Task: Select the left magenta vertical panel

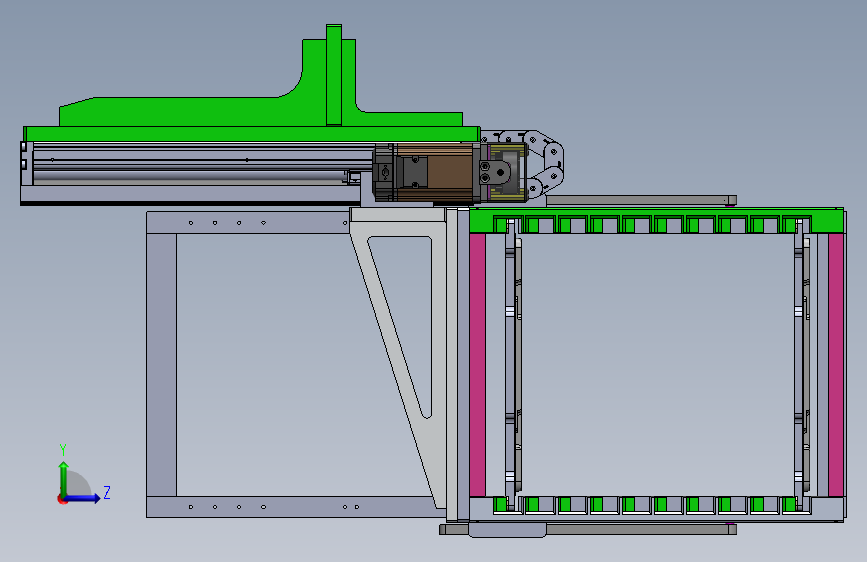Action: click(x=477, y=364)
